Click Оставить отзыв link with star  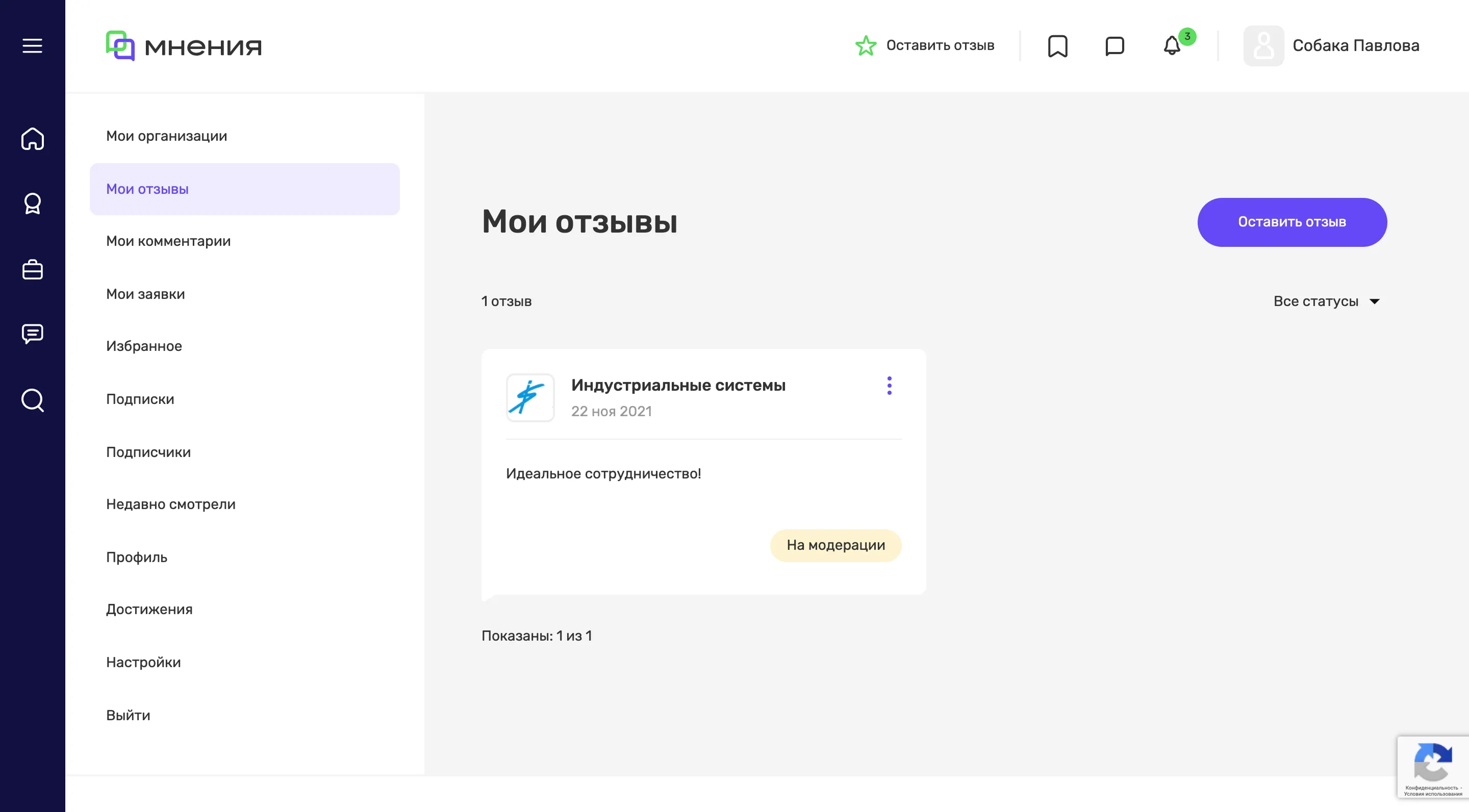925,45
